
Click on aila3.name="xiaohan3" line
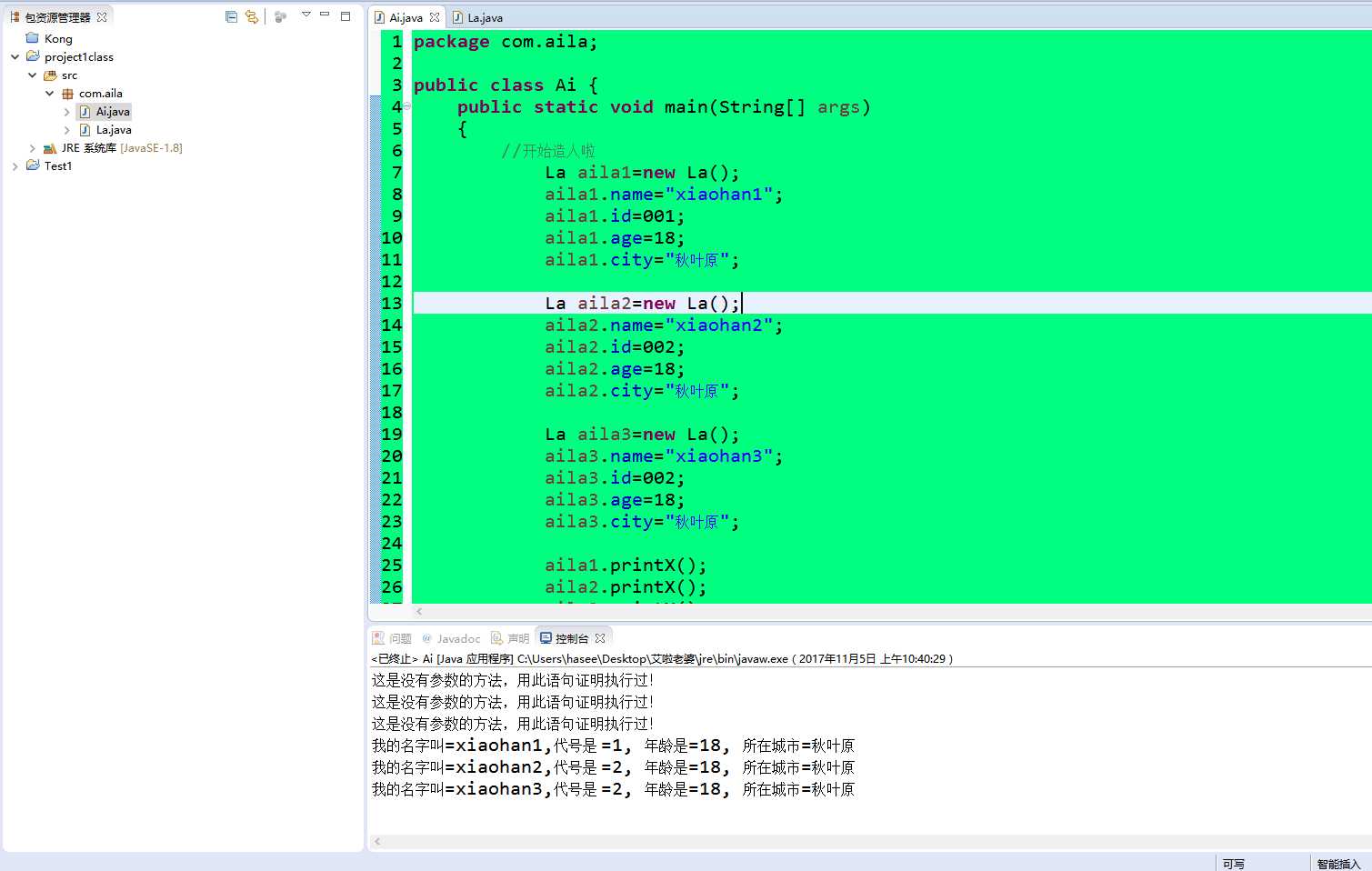coord(664,456)
